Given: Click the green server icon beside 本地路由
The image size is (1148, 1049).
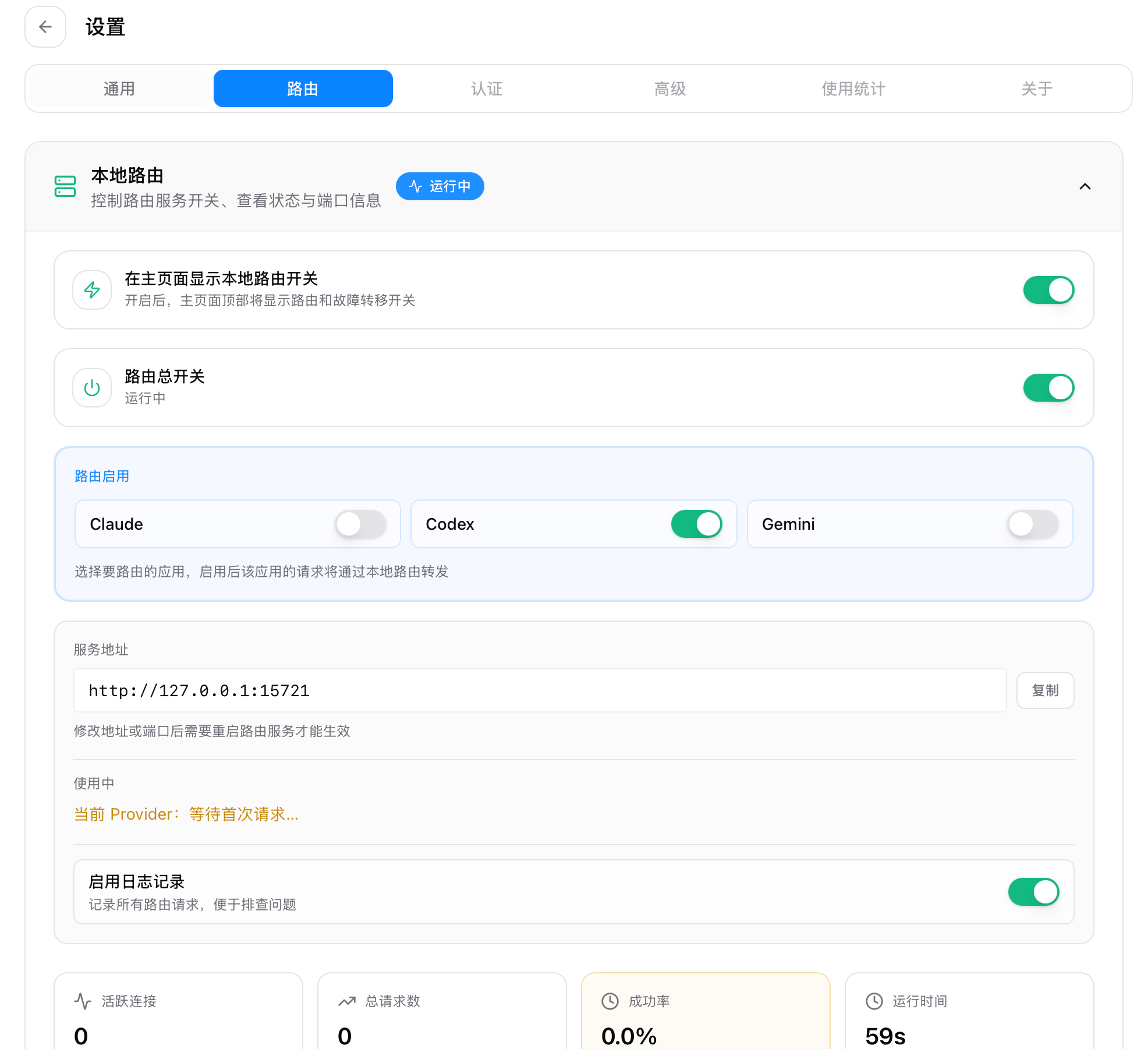Looking at the screenshot, I should 65,186.
